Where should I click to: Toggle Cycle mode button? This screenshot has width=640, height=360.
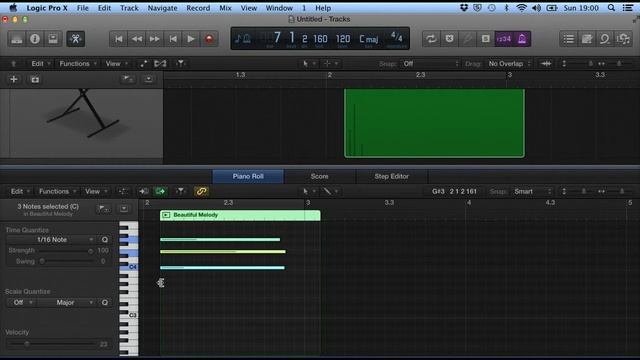(x=431, y=39)
